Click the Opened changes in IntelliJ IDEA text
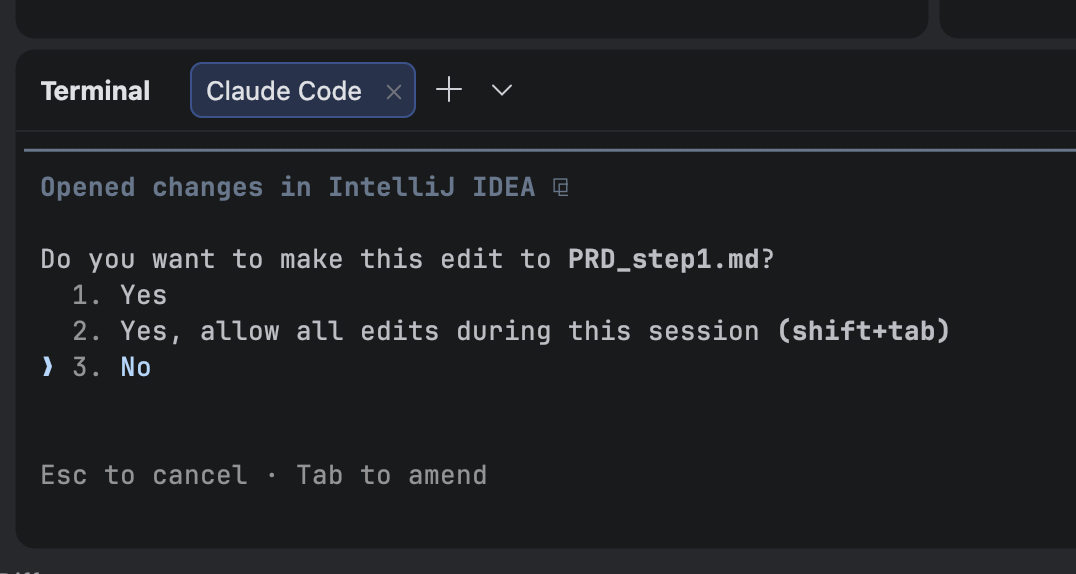This screenshot has width=1076, height=574. (287, 187)
